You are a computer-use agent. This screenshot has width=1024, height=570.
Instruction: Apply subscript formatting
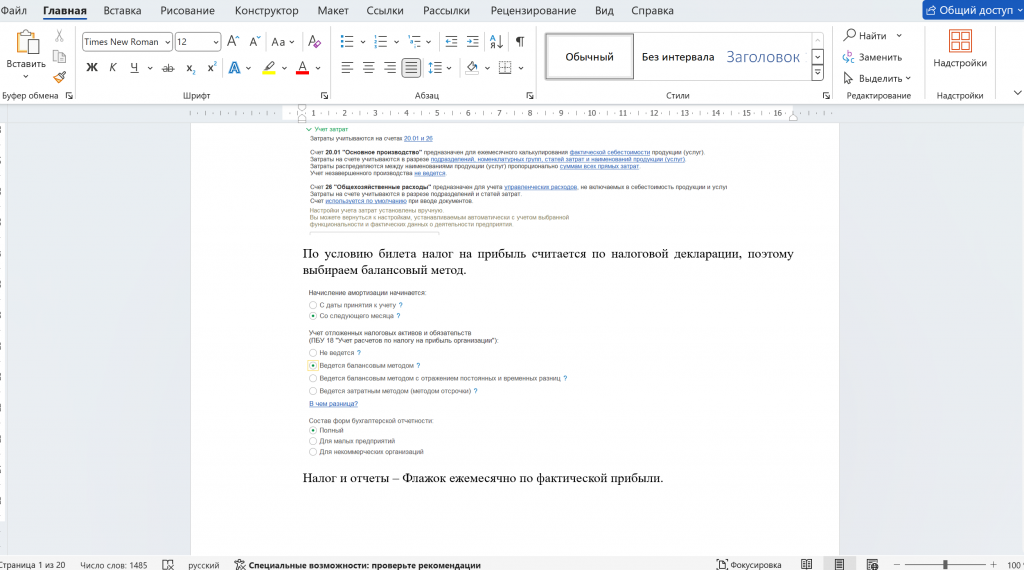click(190, 67)
